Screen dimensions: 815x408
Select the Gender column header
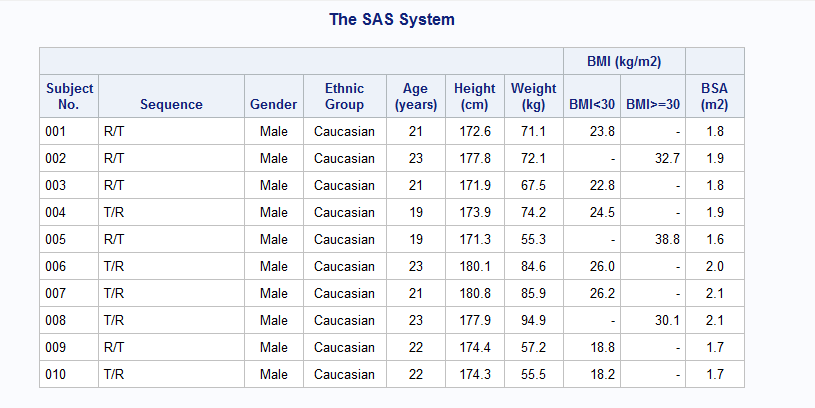tap(273, 104)
